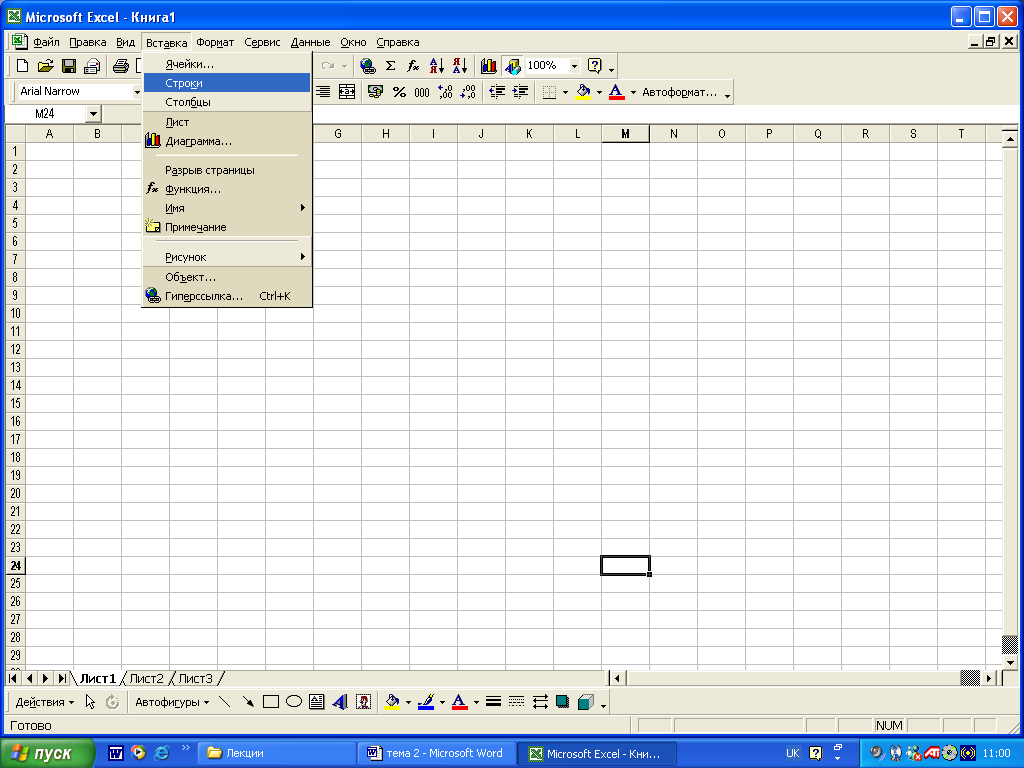Select the Oval drawing tool
The height and width of the screenshot is (768, 1024).
(294, 703)
